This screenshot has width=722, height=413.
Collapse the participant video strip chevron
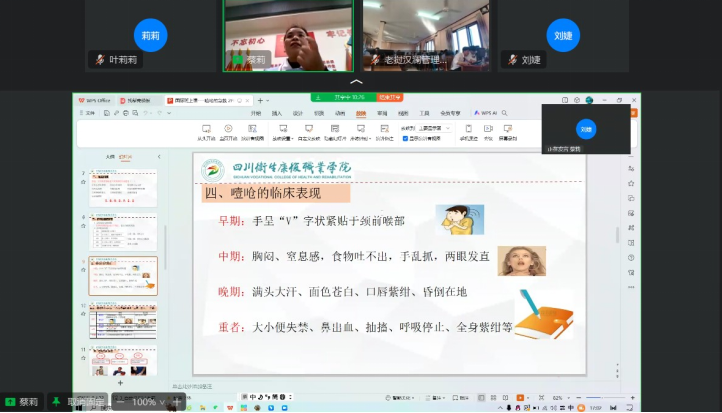357,82
